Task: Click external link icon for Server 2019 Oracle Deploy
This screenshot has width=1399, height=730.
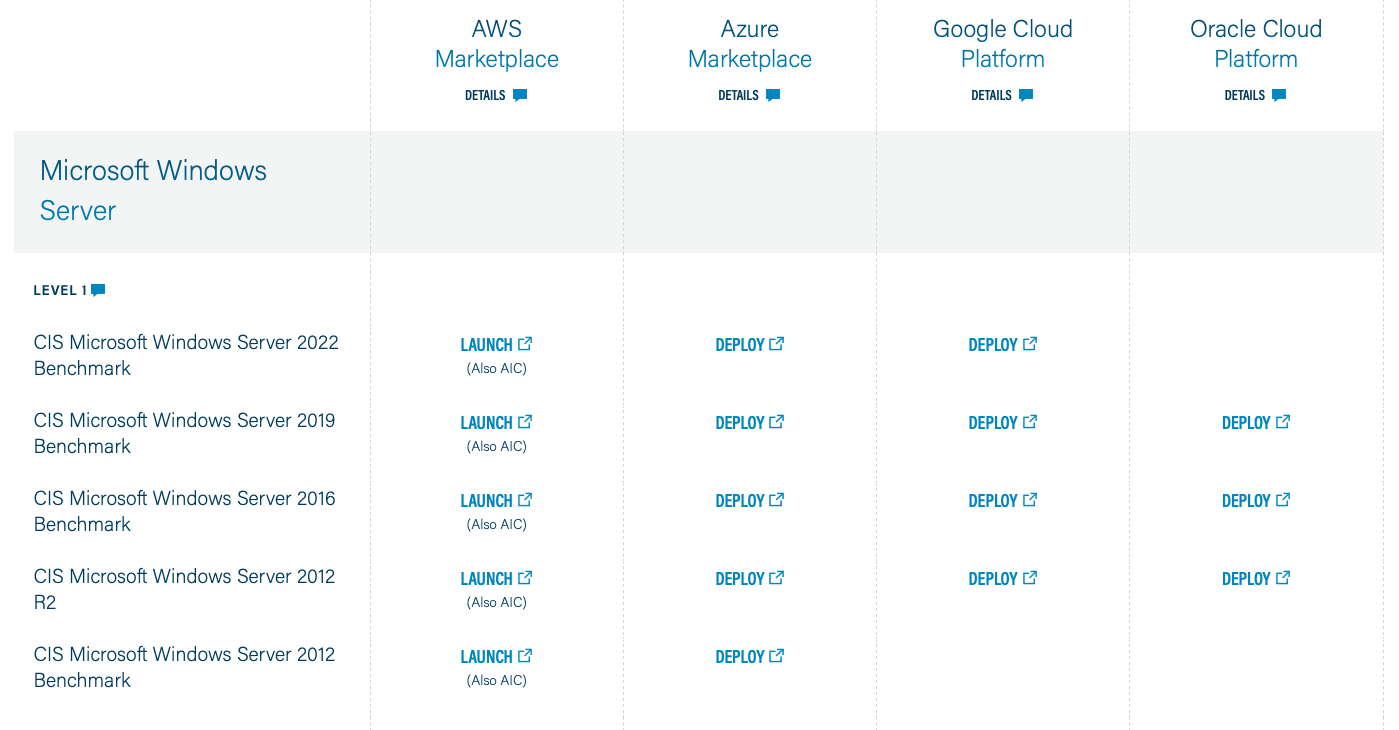Action: (1283, 422)
